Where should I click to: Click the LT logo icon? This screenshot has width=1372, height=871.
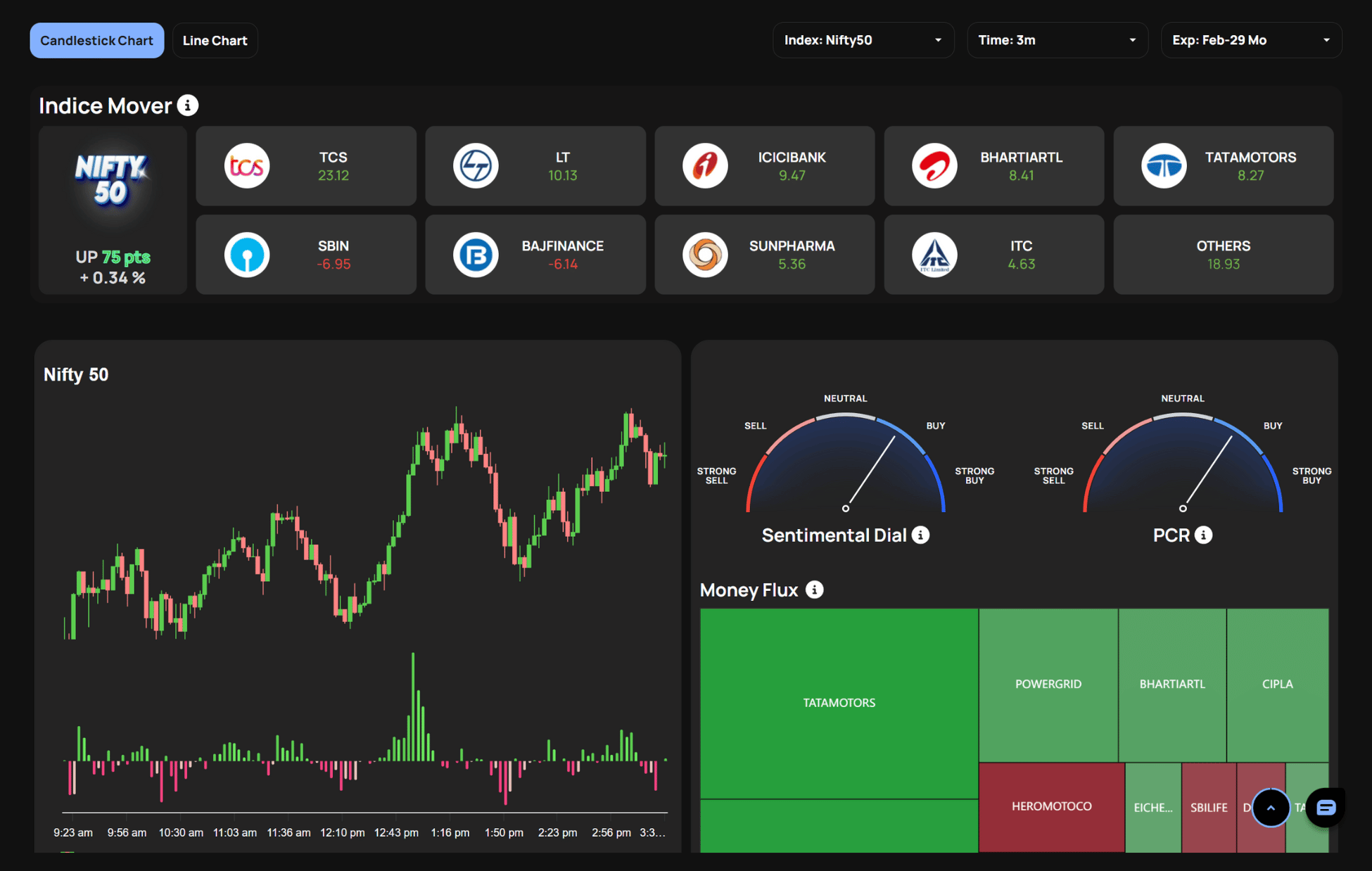pyautogui.click(x=476, y=166)
